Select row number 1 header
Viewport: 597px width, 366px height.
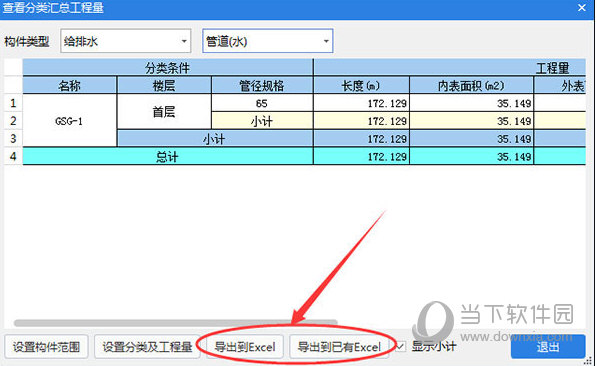[13, 103]
